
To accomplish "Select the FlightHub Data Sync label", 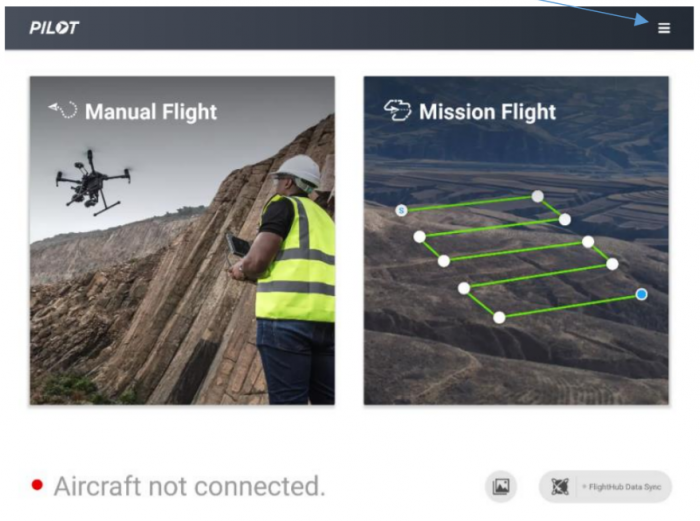I will pos(625,487).
